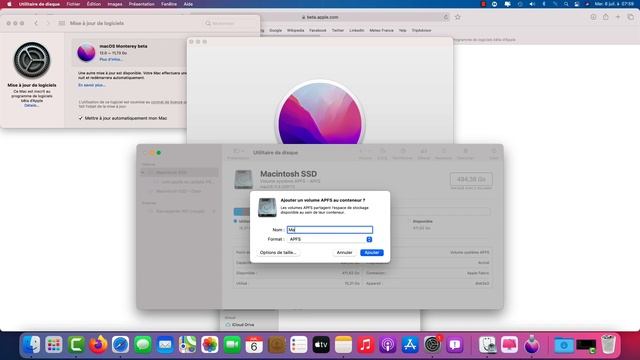Click the Ajouter button
The image size is (640, 360).
click(372, 253)
